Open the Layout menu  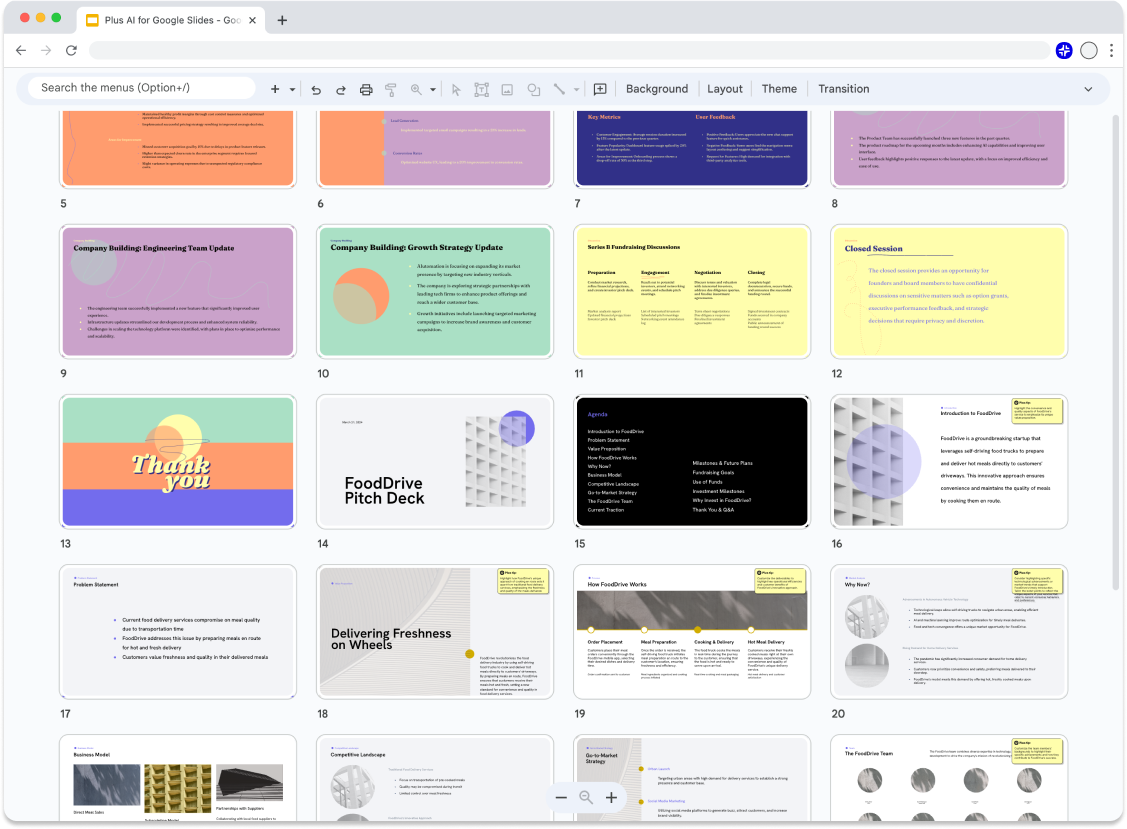pos(724,89)
